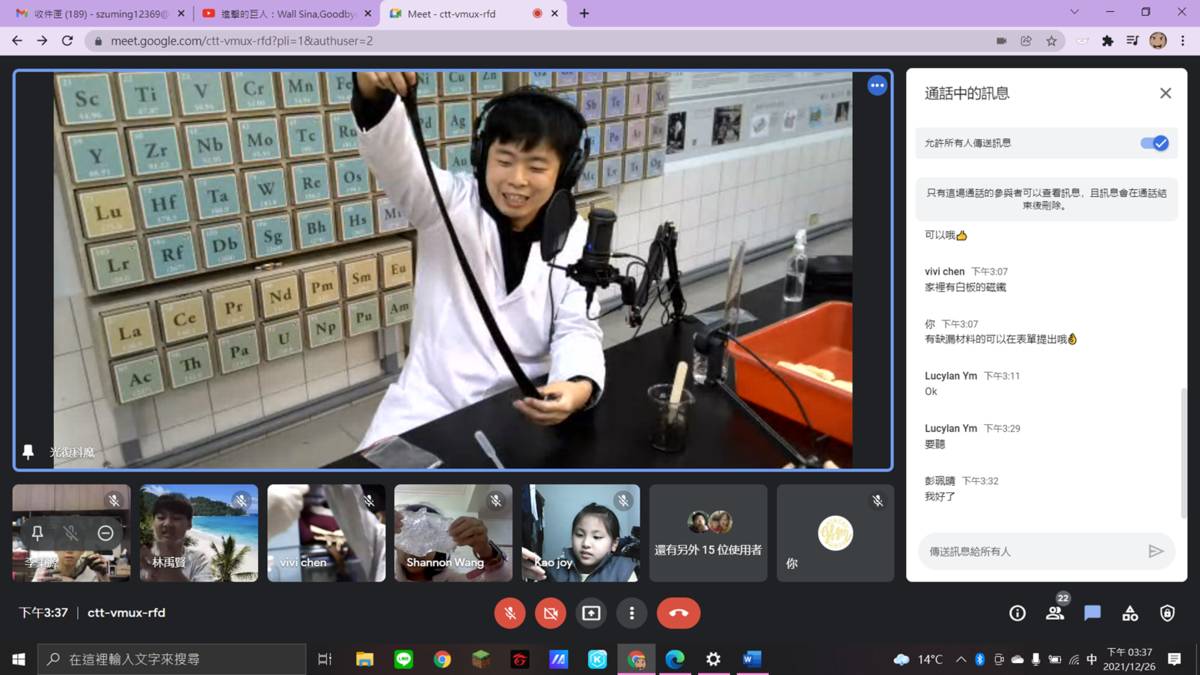Click Lucylan Ym's message 要聽
The image size is (1200, 675).
tap(935, 444)
